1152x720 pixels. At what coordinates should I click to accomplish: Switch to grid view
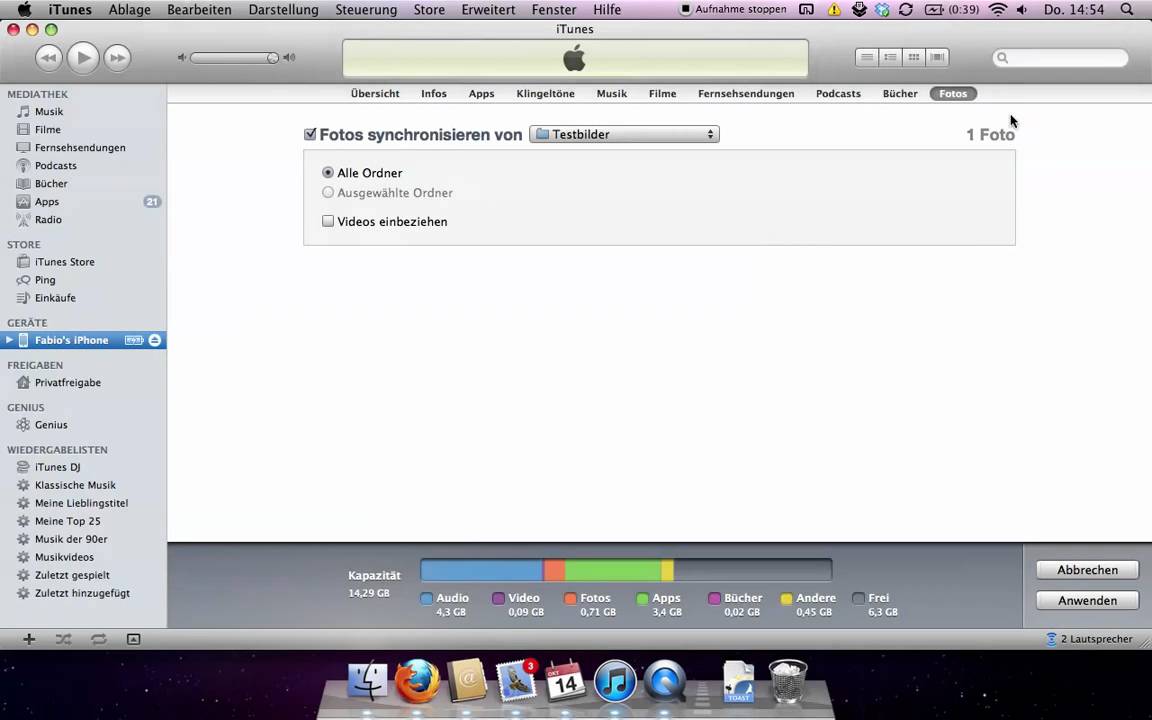[914, 57]
